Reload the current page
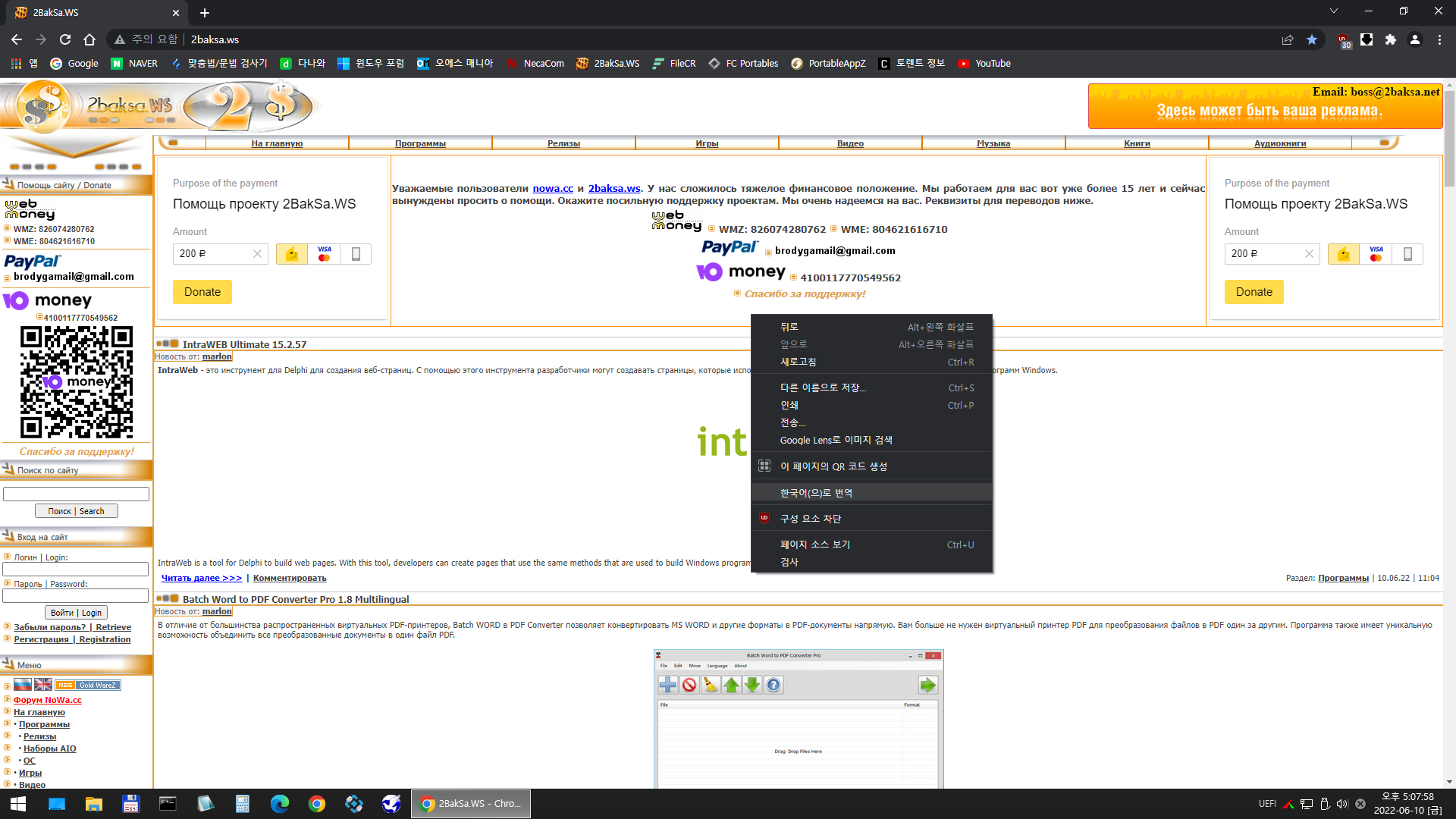Image resolution: width=1456 pixels, height=819 pixels. pos(65,39)
